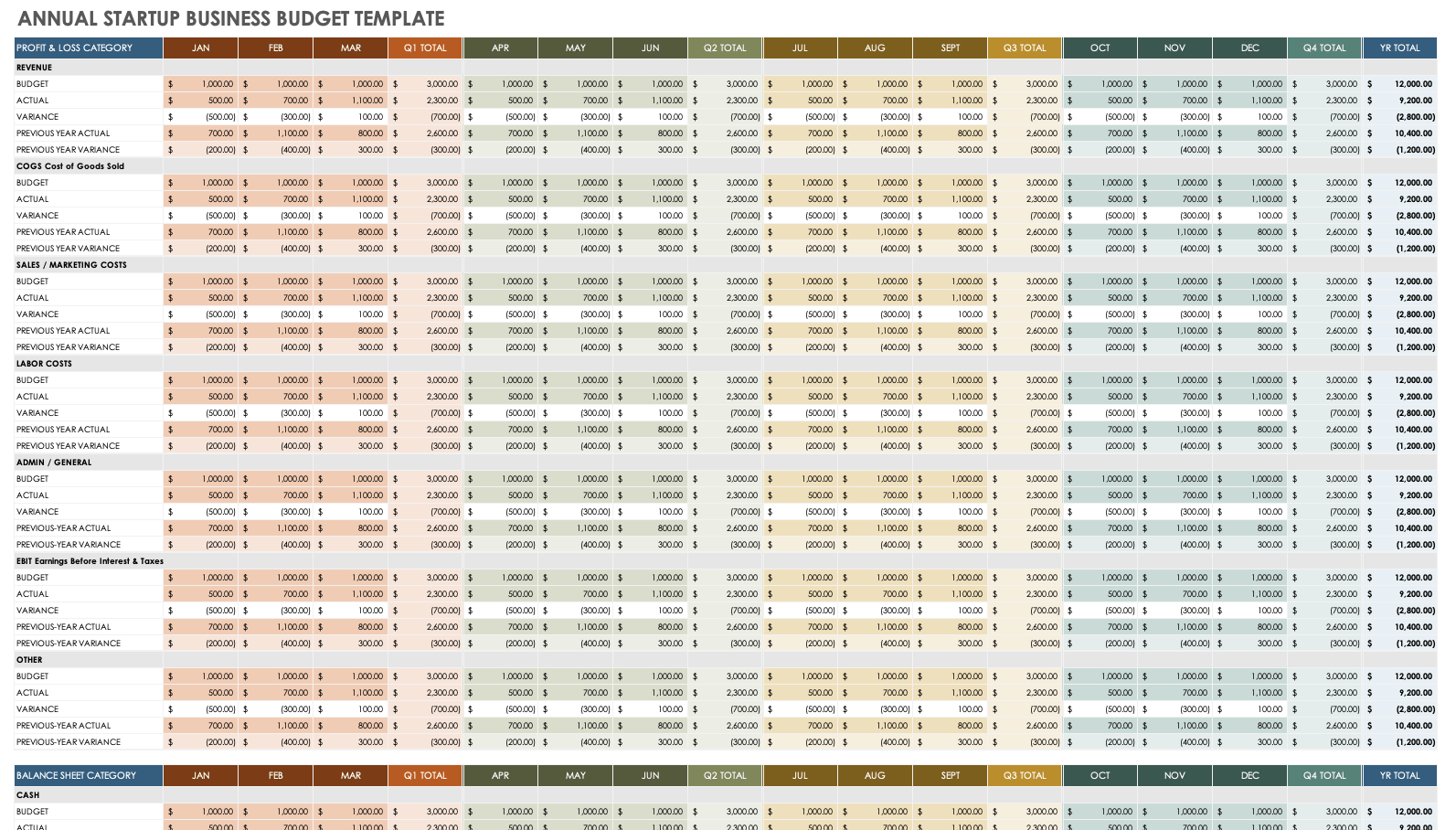Click Revenue PREVIOUS YEAR ACTUAL YR TOTAL 10,400.00

click(1400, 133)
